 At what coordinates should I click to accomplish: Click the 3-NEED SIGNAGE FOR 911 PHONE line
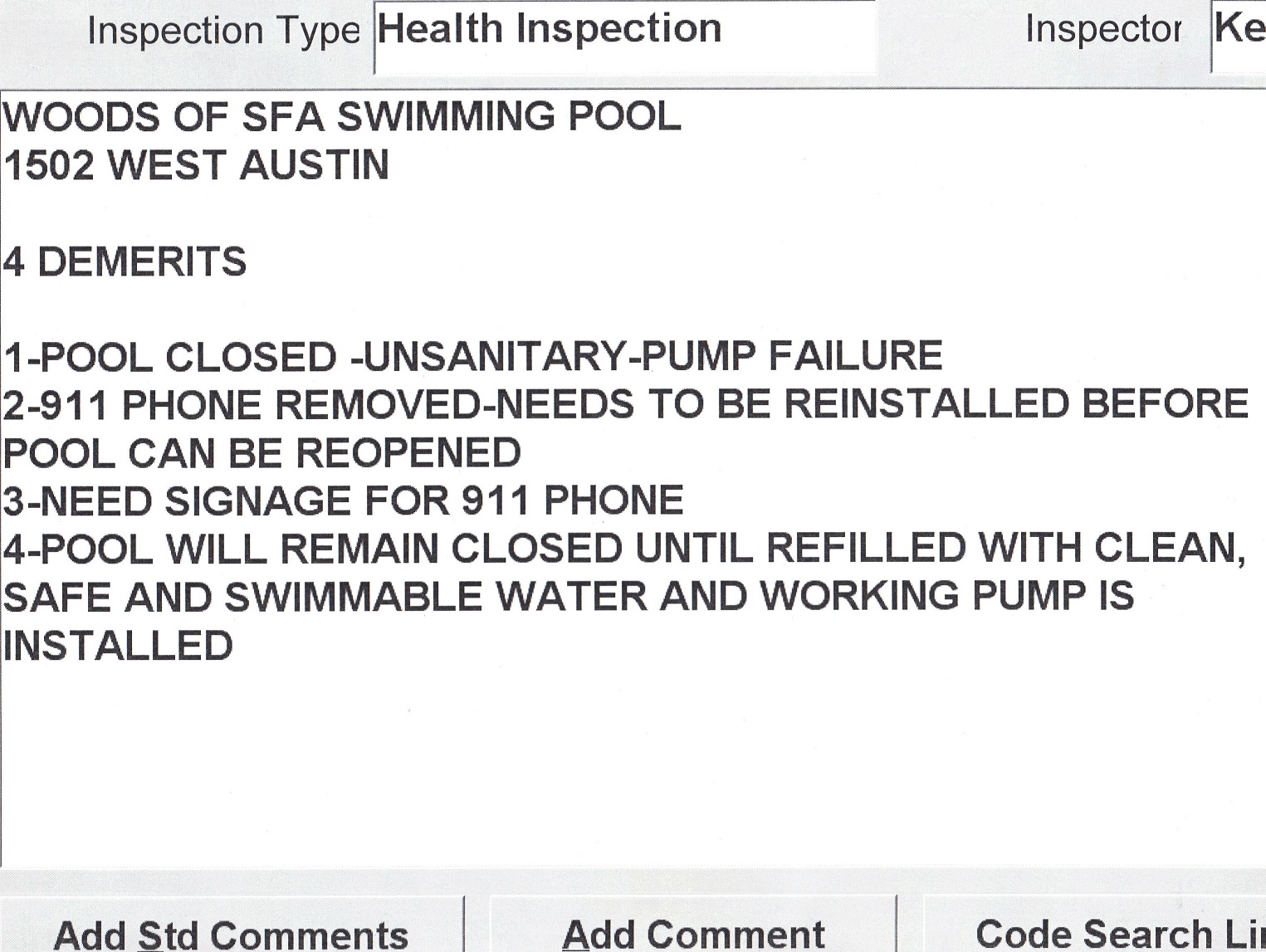coord(343,501)
